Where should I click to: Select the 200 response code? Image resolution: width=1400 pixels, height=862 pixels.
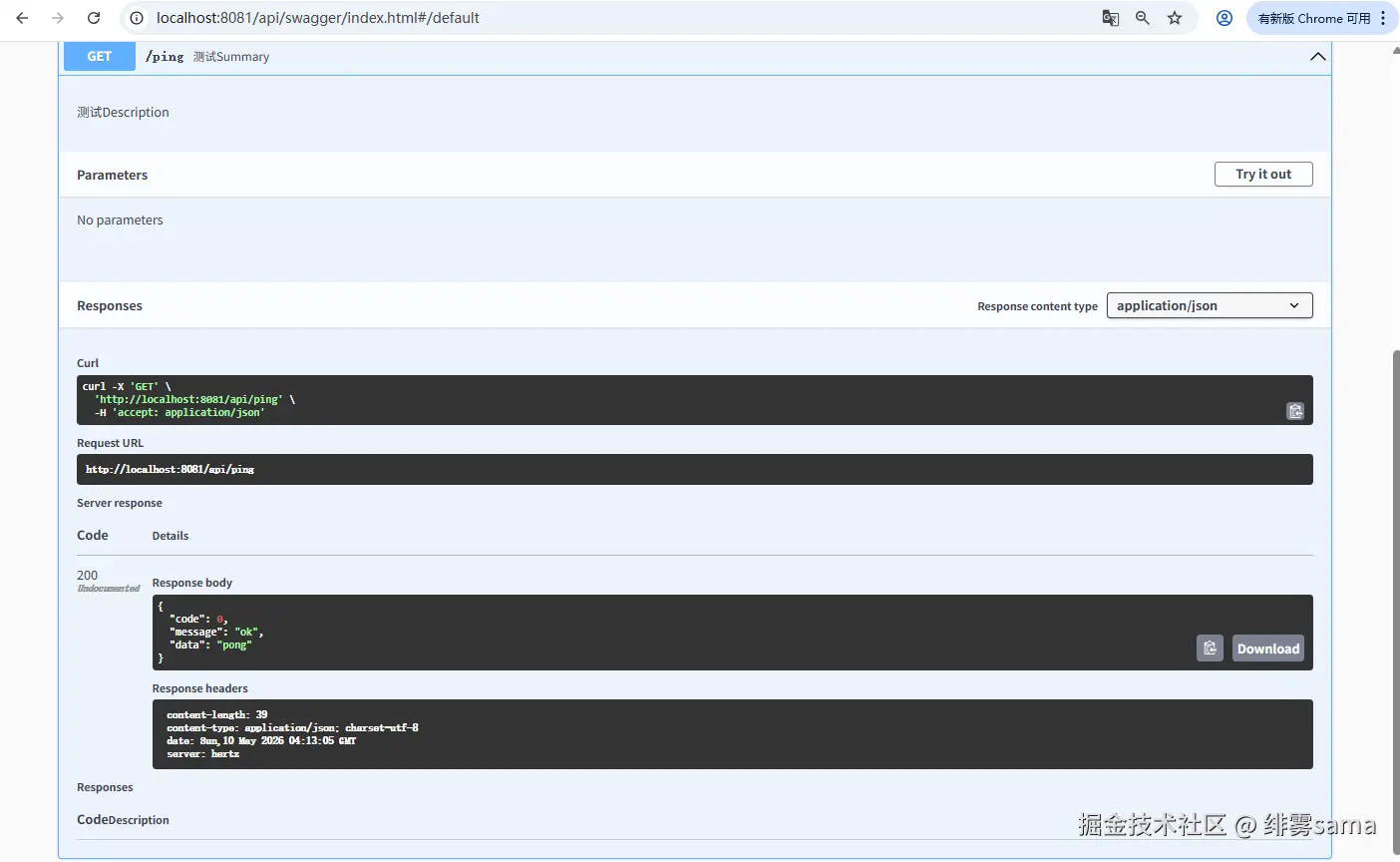pos(88,575)
